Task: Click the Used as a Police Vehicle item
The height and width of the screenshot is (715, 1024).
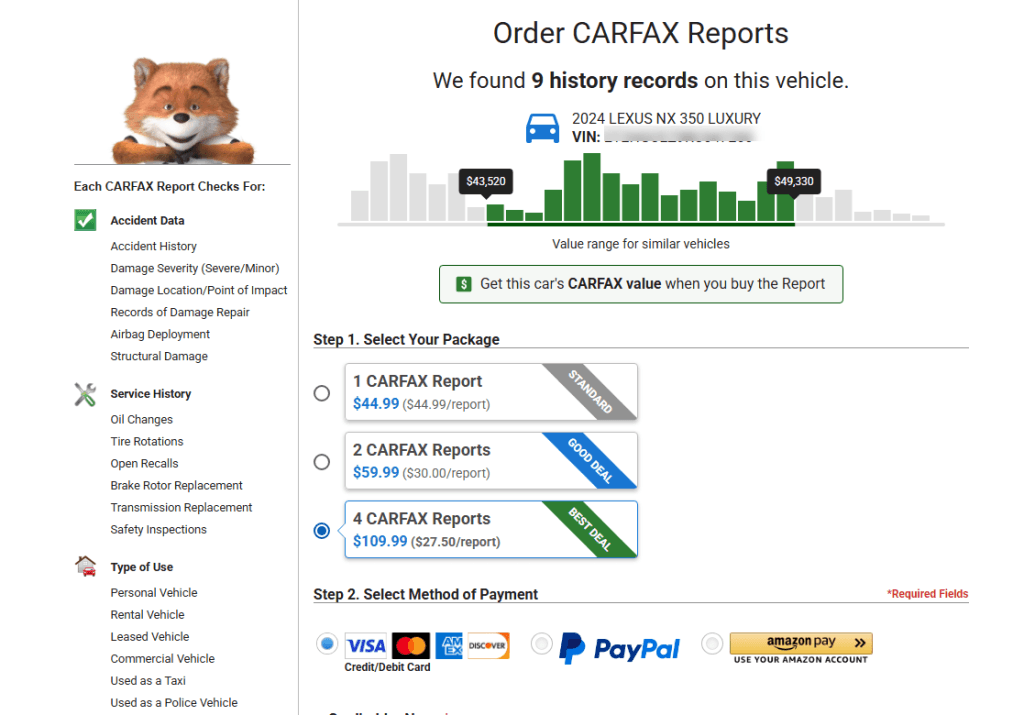Action: tap(174, 703)
